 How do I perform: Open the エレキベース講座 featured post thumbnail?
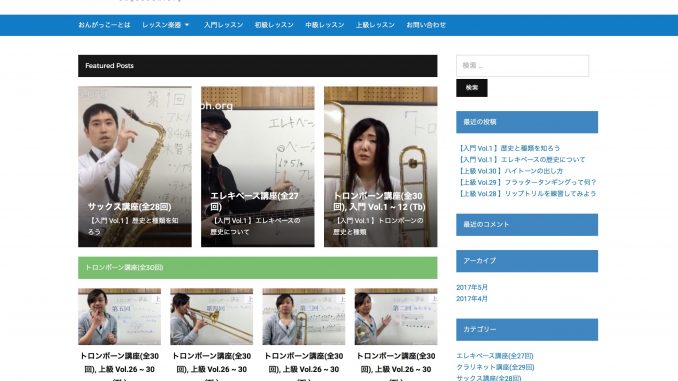click(258, 166)
